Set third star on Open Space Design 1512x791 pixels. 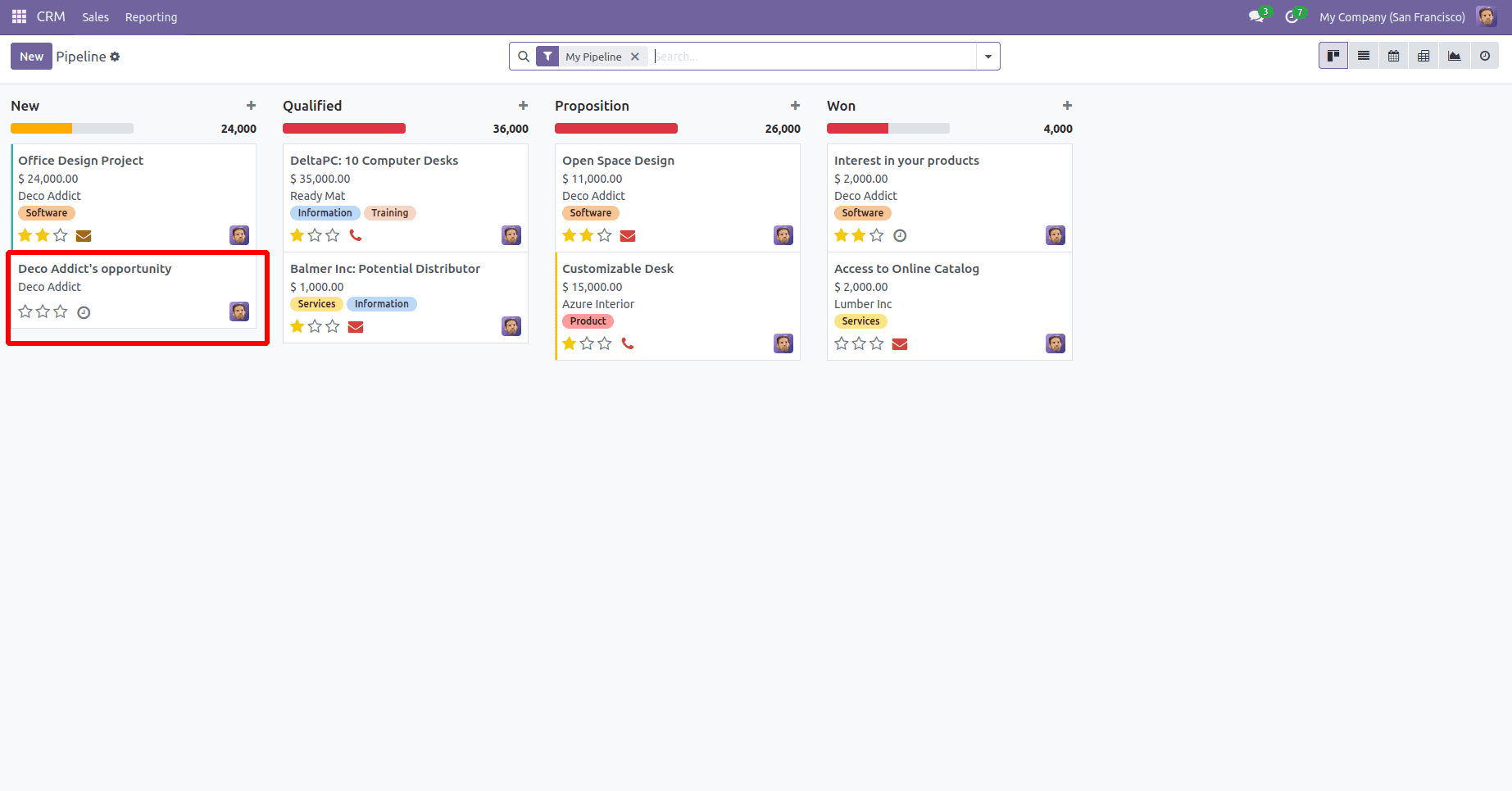tap(605, 235)
